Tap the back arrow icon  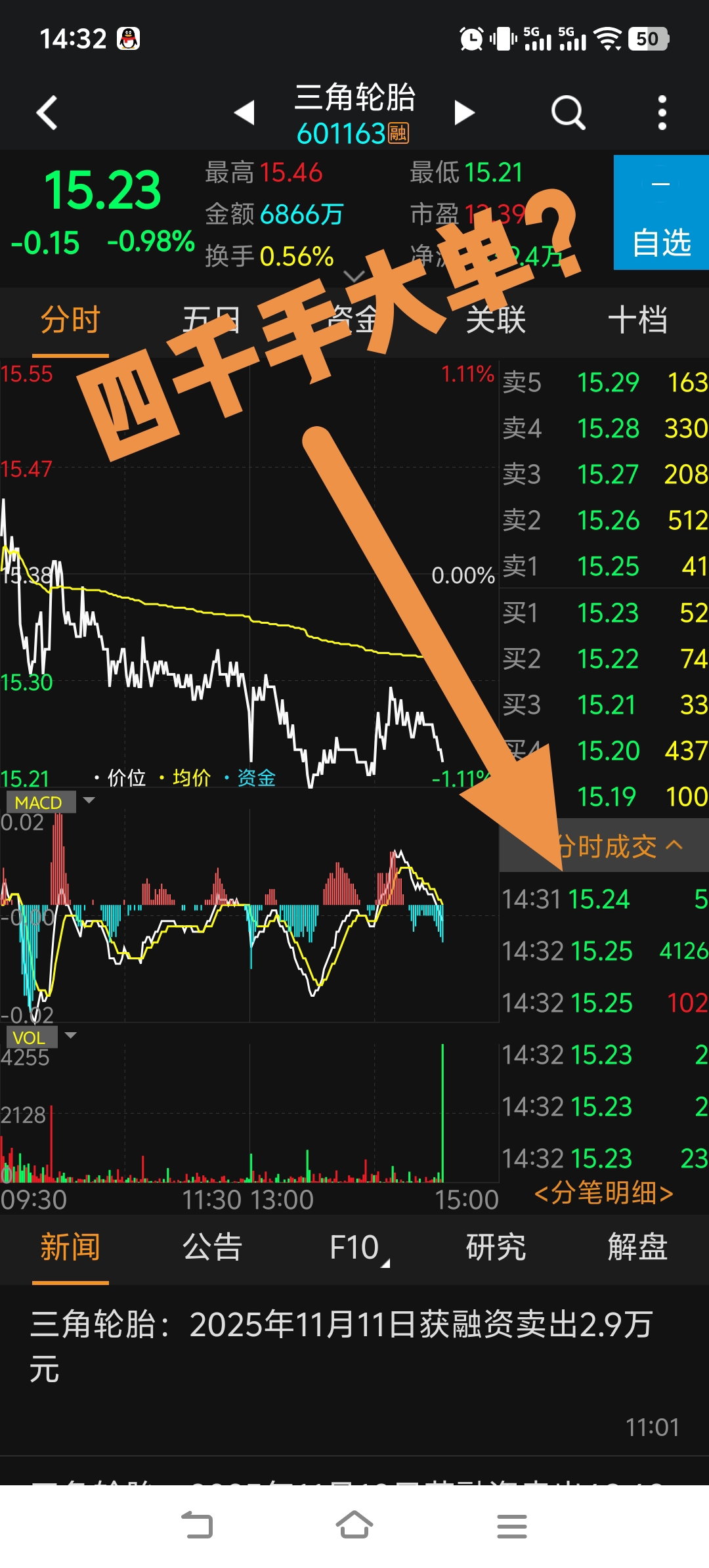(47, 112)
